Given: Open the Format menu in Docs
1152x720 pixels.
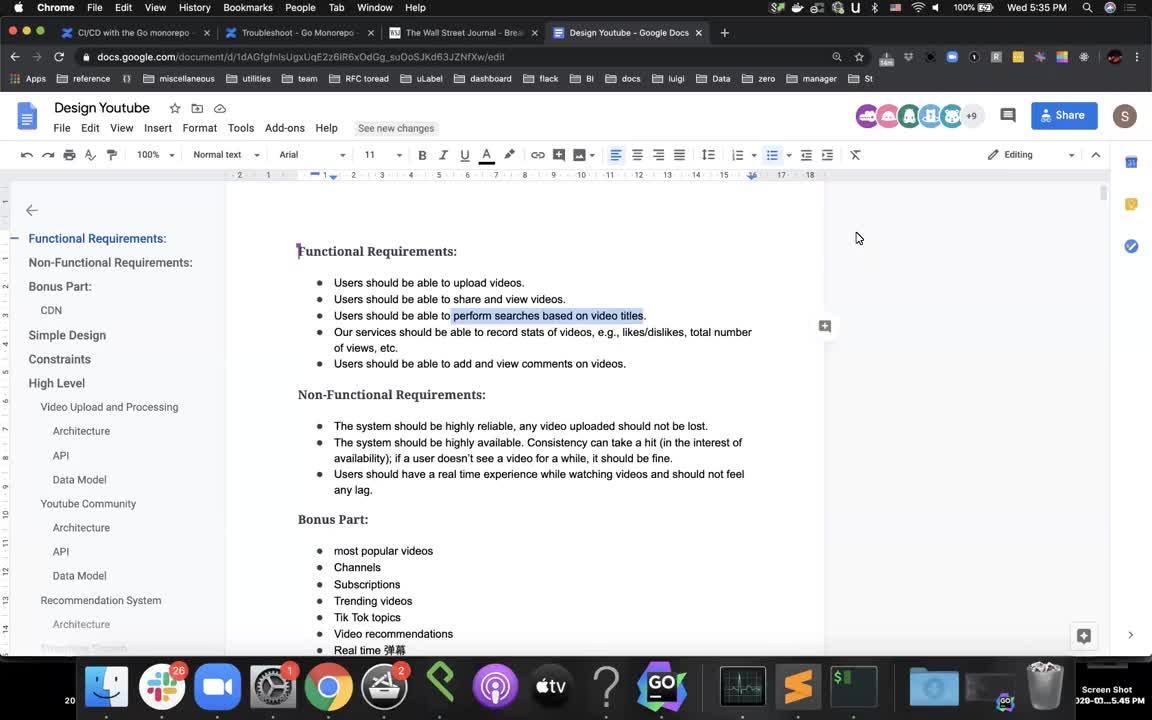Looking at the screenshot, I should (x=200, y=128).
